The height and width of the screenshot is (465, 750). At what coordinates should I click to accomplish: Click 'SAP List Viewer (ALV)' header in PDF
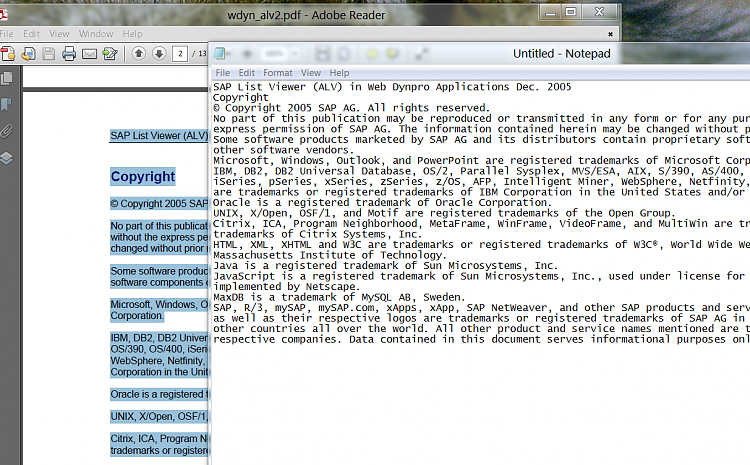159,135
